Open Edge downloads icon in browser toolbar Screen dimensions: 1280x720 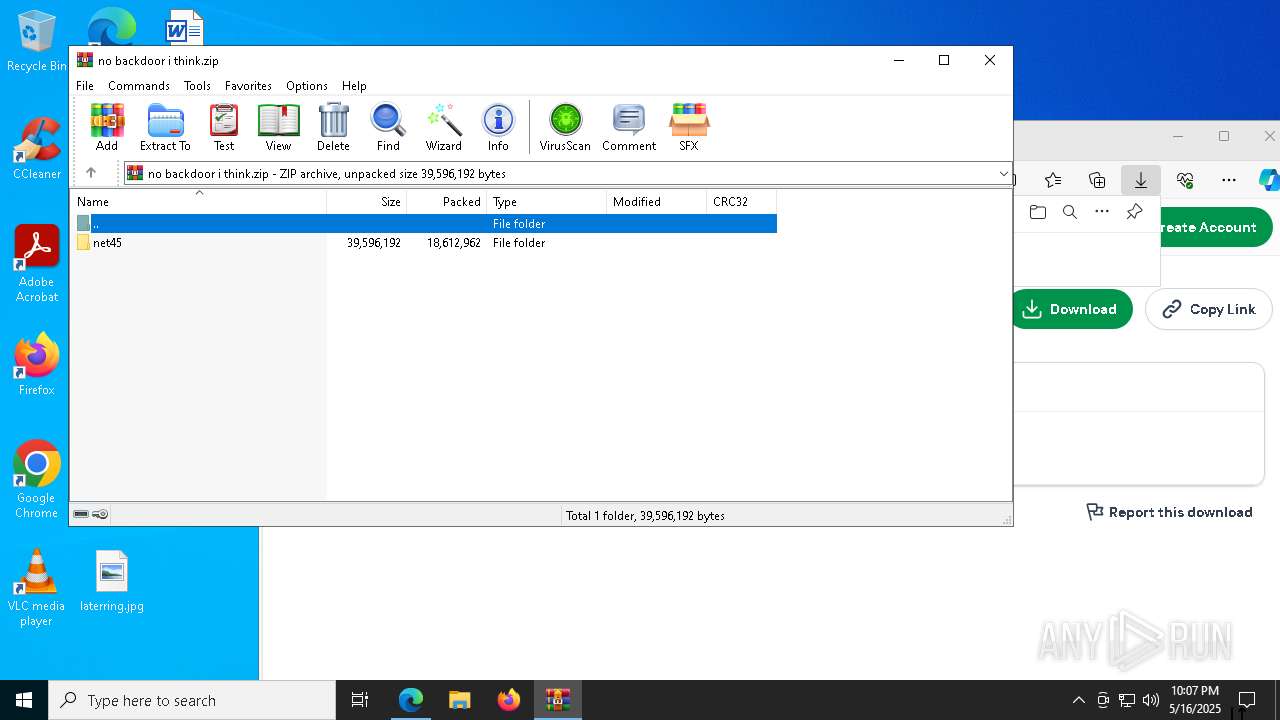coord(1141,180)
